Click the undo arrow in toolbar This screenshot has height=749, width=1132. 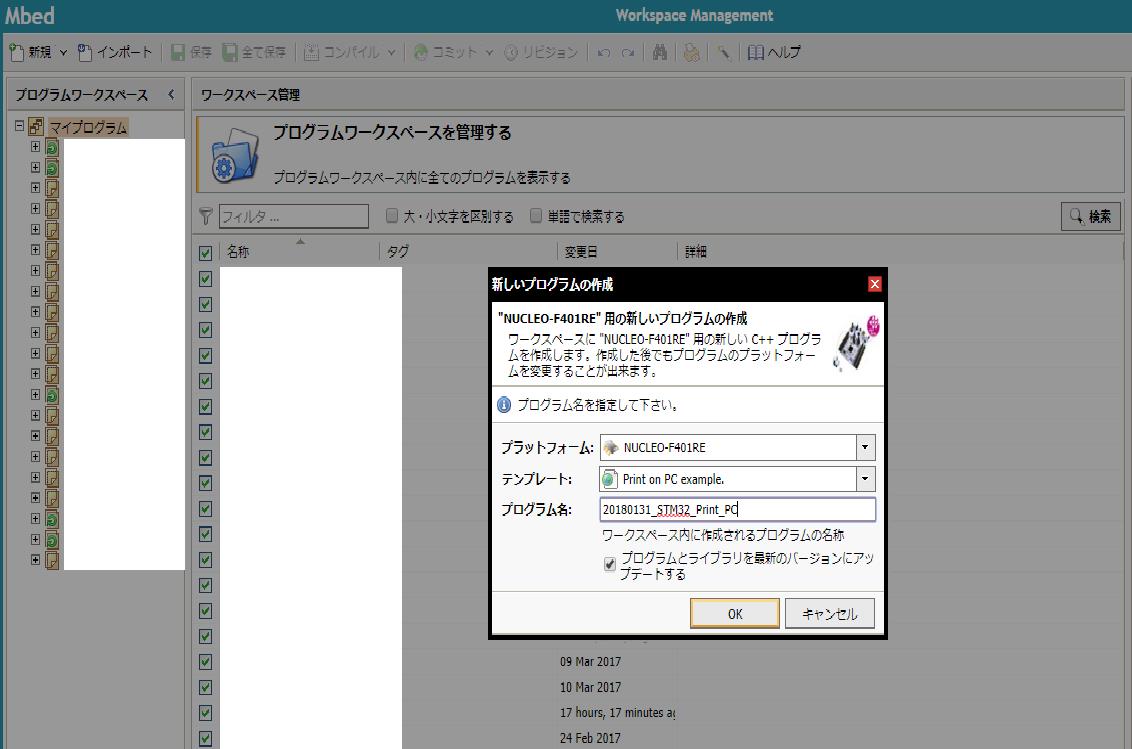coord(604,53)
